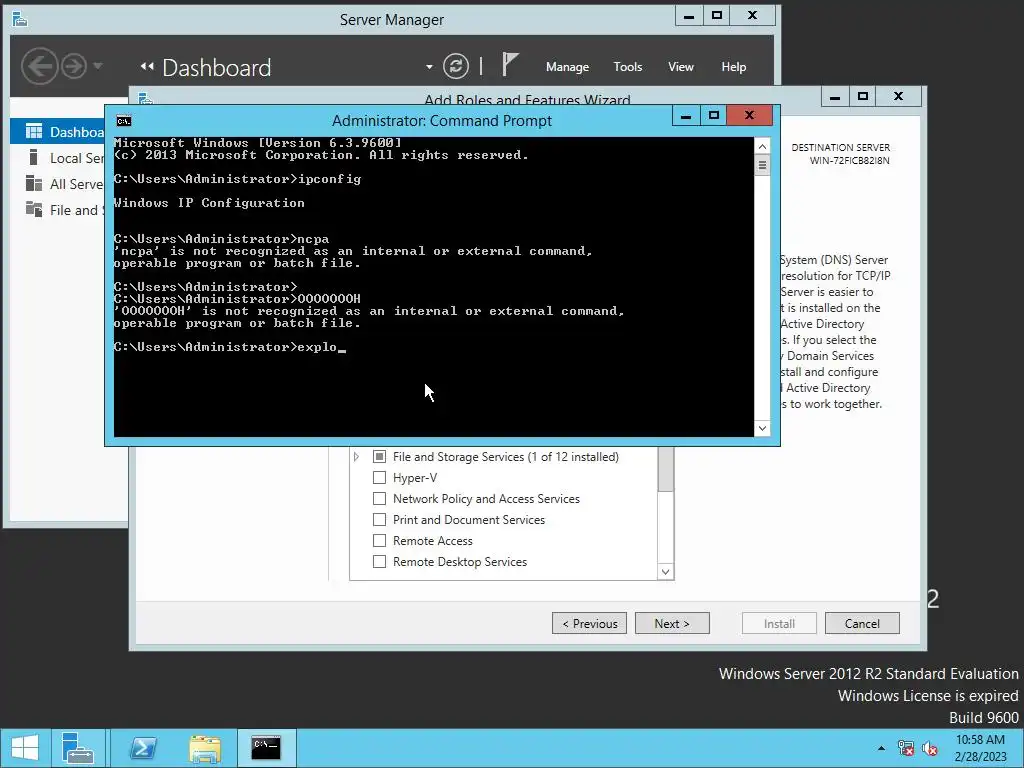Viewport: 1024px width, 768px height.
Task: Click the Server Manager back arrow
Action: (x=39, y=66)
